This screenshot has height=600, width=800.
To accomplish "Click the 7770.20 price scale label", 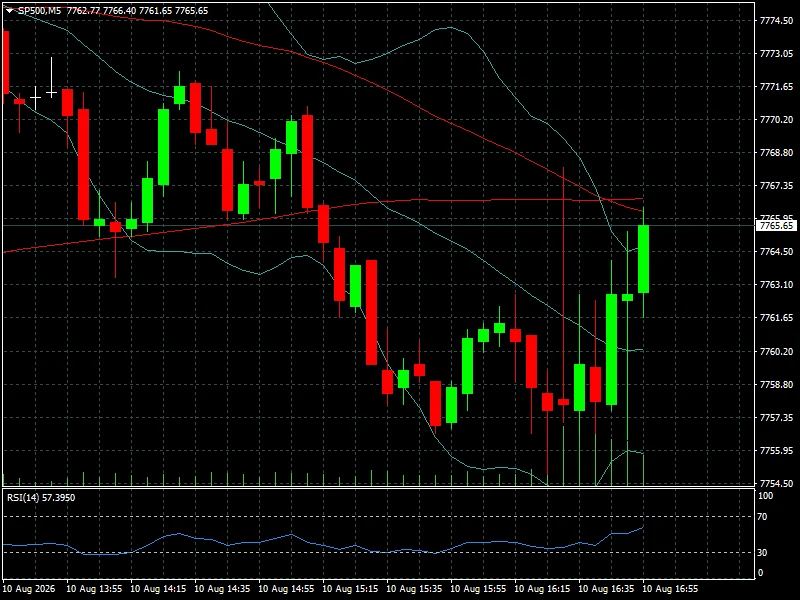I will (776, 119).
